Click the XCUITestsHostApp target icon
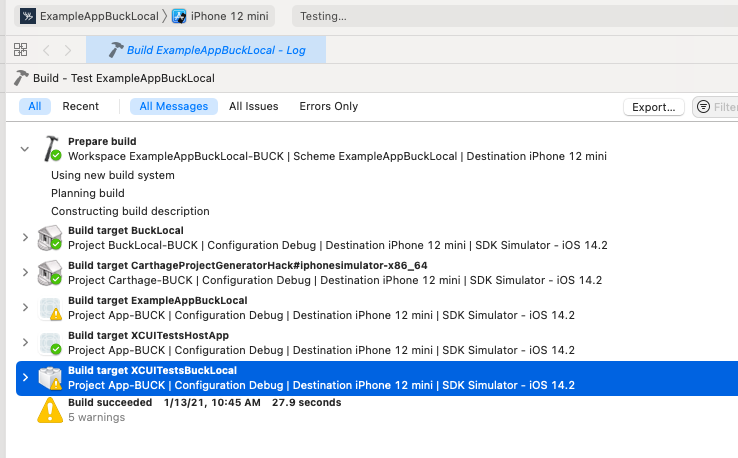The height and width of the screenshot is (458, 738). point(50,343)
